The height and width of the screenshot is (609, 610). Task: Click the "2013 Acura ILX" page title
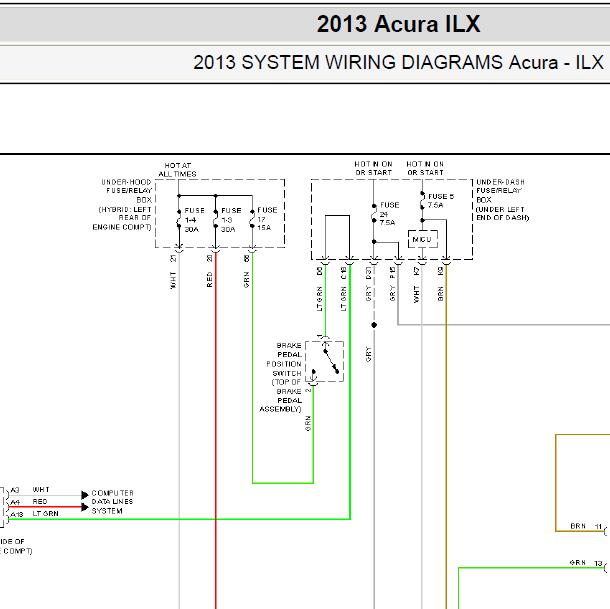pyautogui.click(x=398, y=24)
